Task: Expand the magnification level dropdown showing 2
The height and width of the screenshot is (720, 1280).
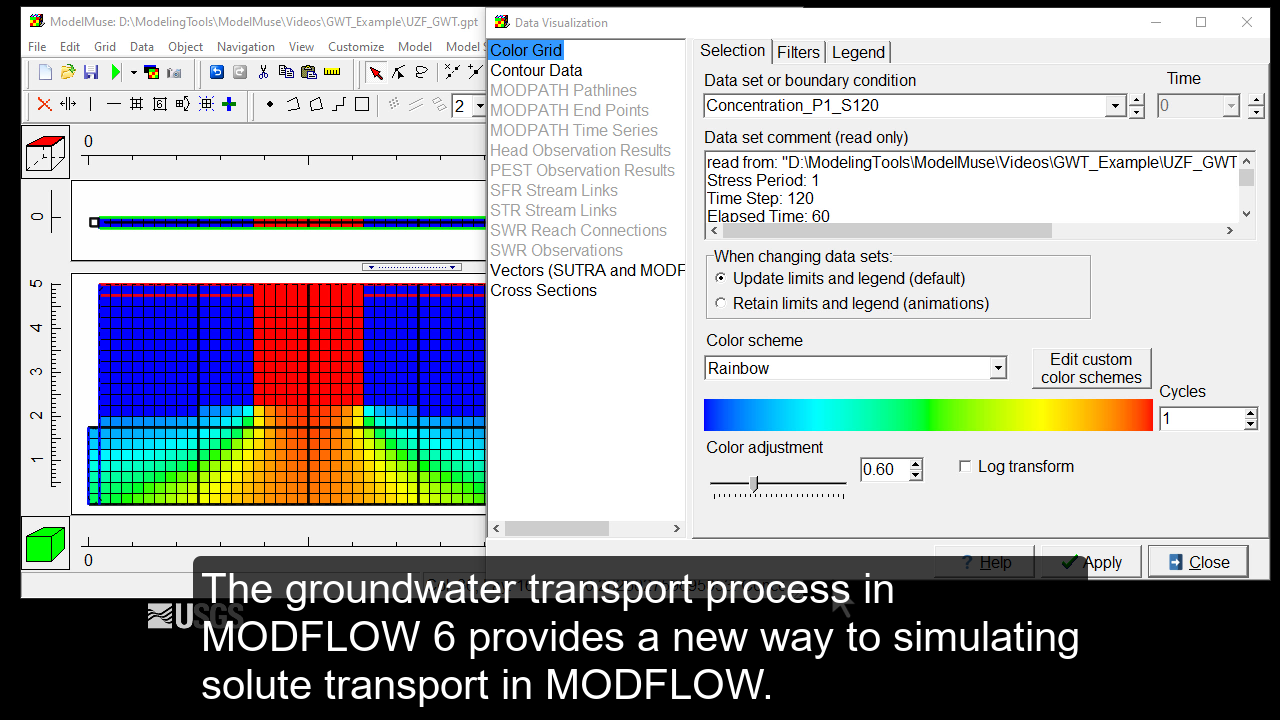Action: (x=480, y=105)
